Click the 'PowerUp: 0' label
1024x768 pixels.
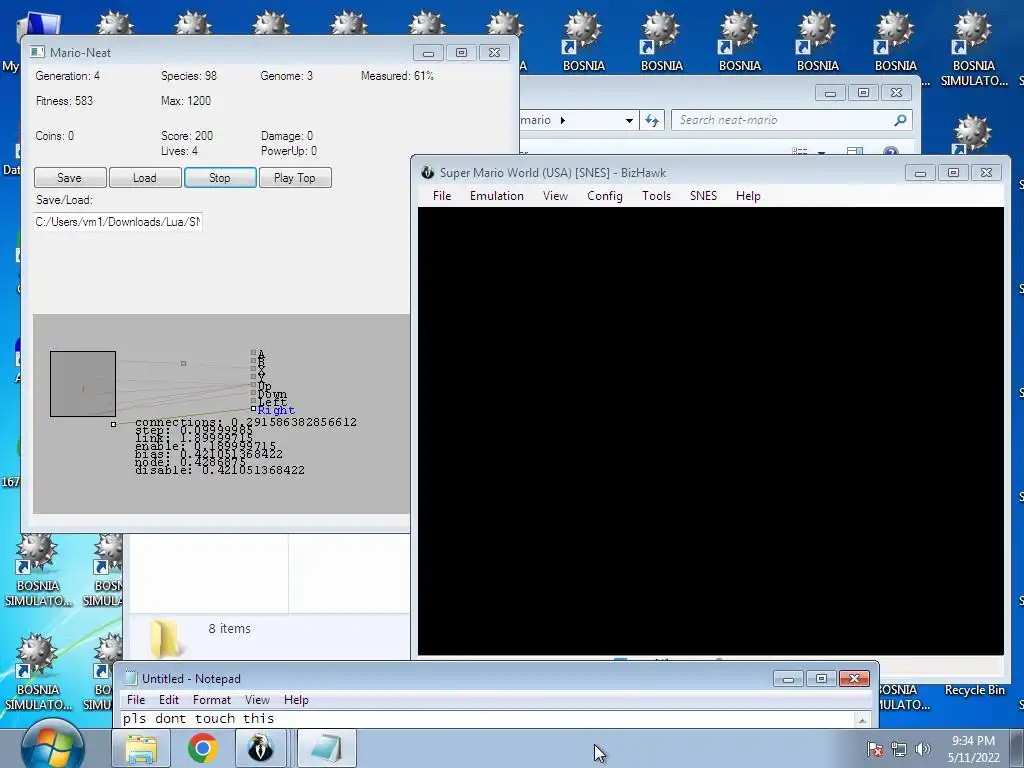pyautogui.click(x=289, y=151)
